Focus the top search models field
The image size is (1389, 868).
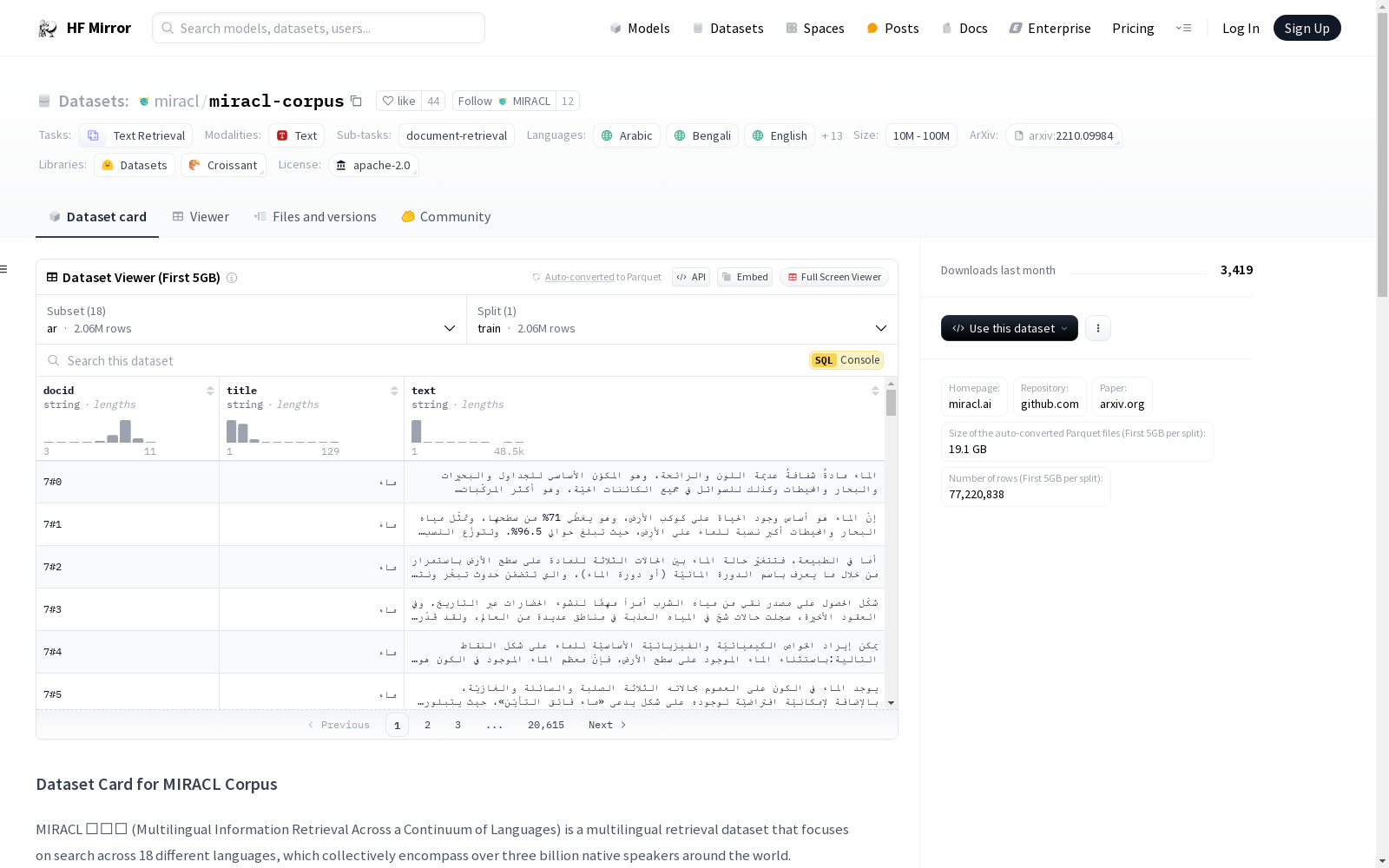[x=319, y=28]
